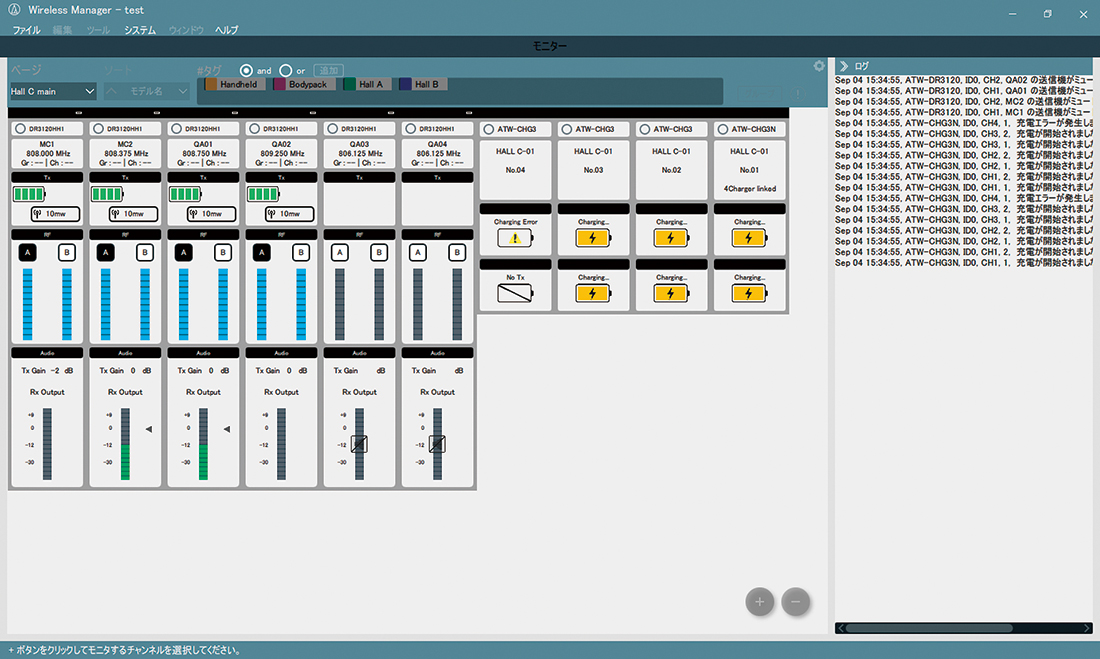
Task: Click antenna B icon on QA04
Action: [x=457, y=253]
